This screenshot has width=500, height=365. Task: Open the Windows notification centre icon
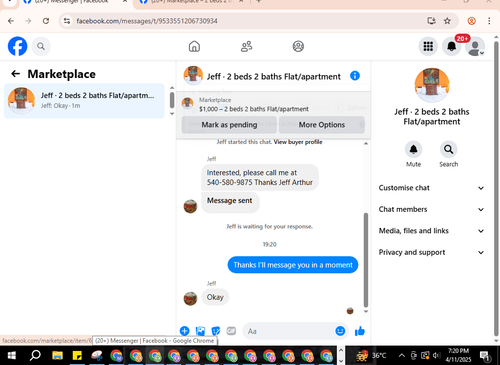tap(485, 356)
